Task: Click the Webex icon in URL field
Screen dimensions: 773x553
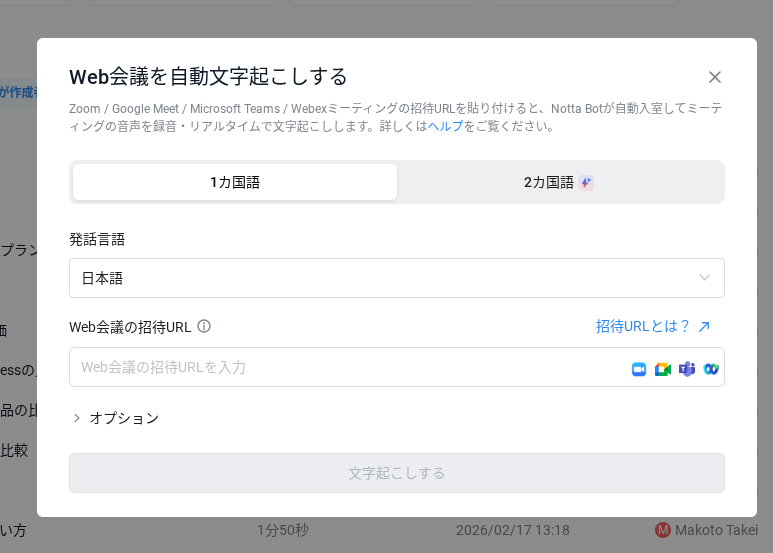Action: [711, 369]
